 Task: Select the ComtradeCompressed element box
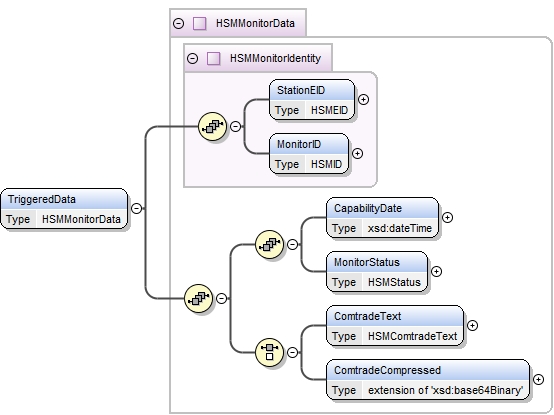[x=428, y=380]
